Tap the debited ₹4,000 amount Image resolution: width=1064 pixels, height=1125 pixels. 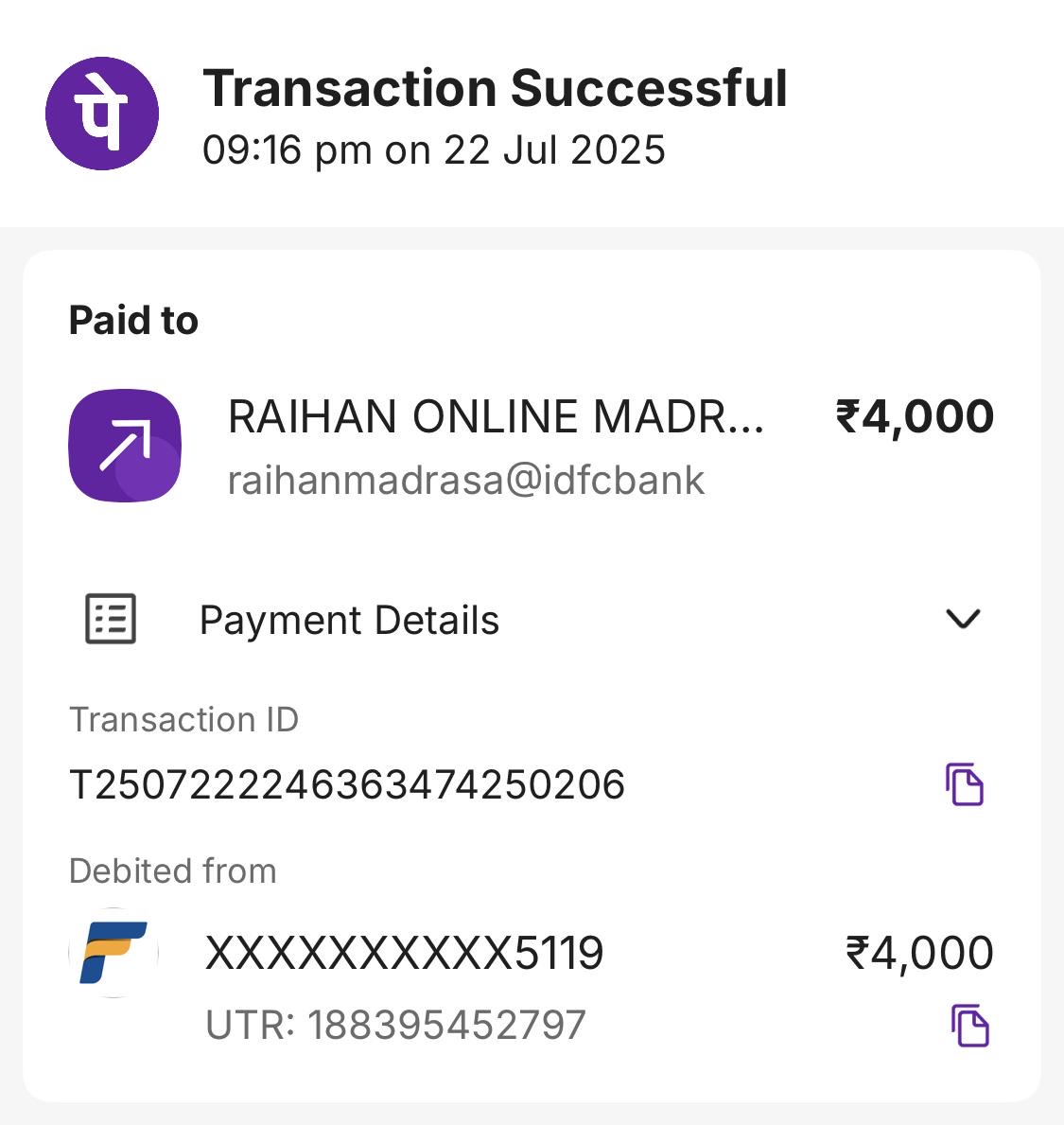coord(919,953)
